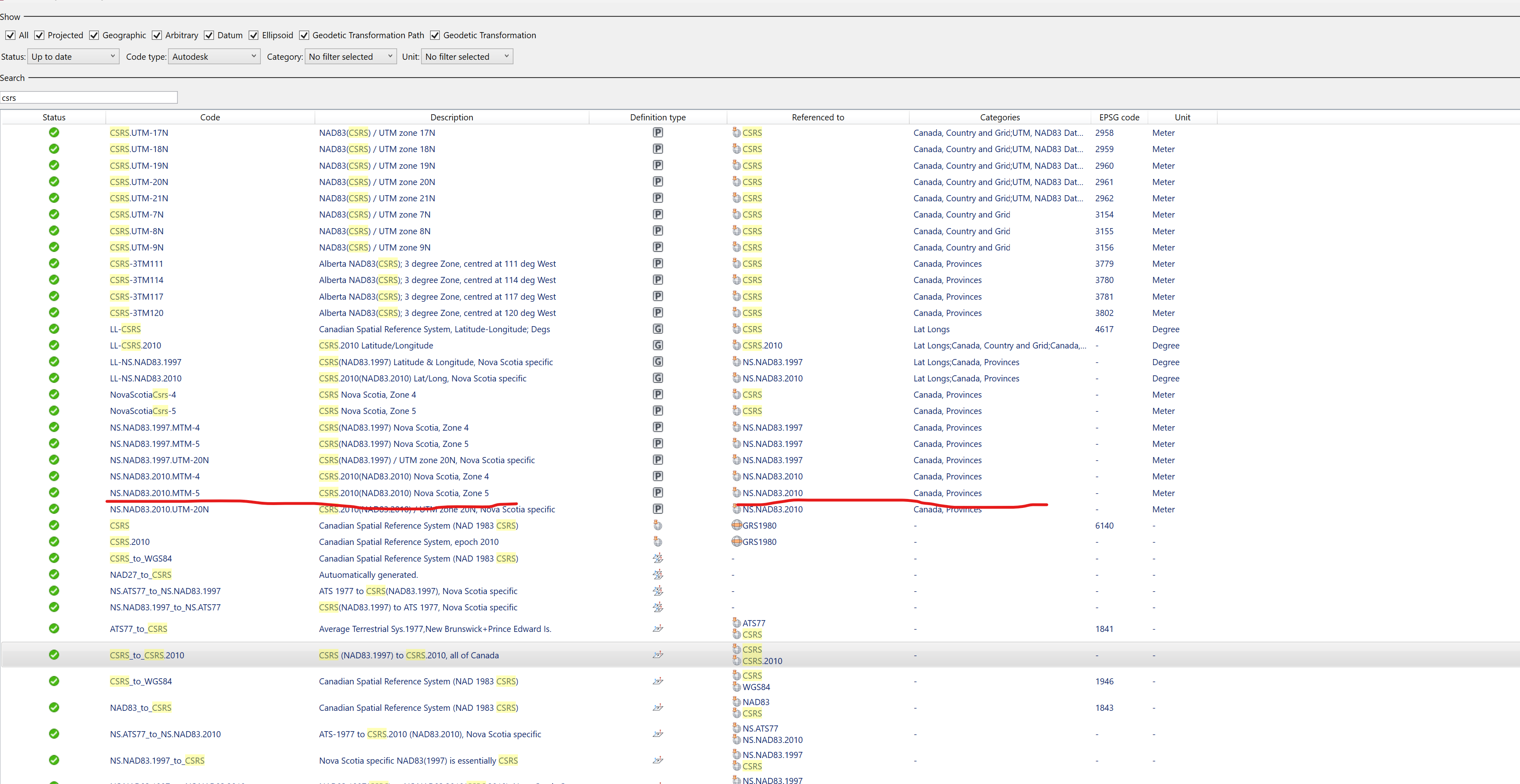Click the datum icon on the CSRS row
Image resolution: width=1520 pixels, height=784 pixels.
pyautogui.click(x=658, y=525)
